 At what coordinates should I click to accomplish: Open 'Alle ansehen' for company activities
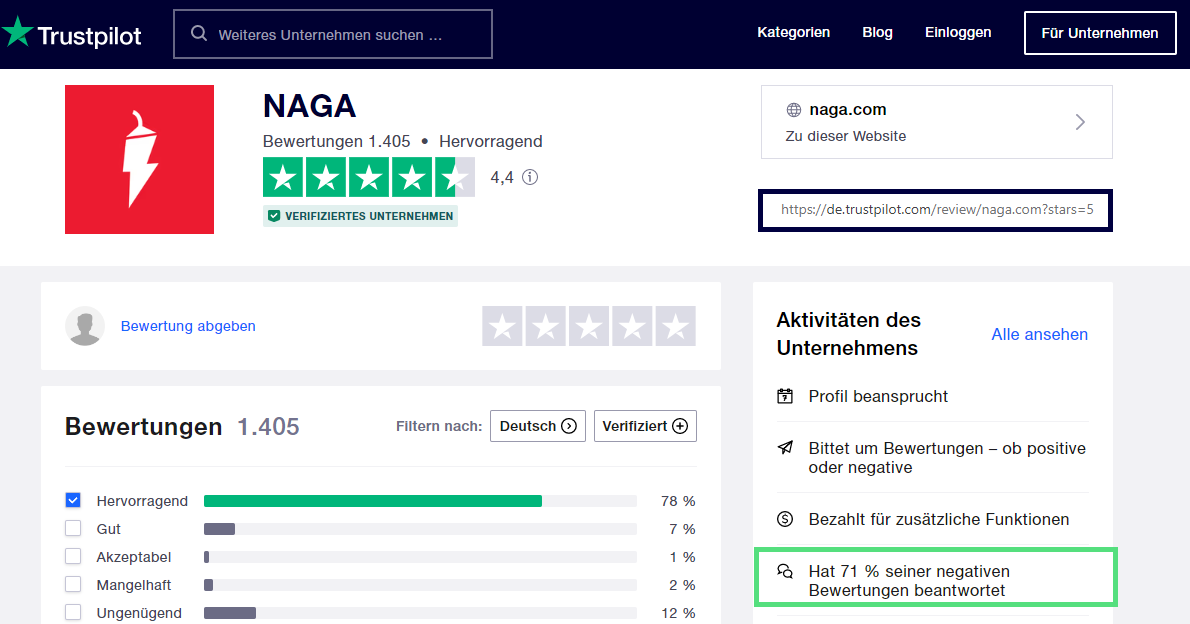(x=1039, y=334)
